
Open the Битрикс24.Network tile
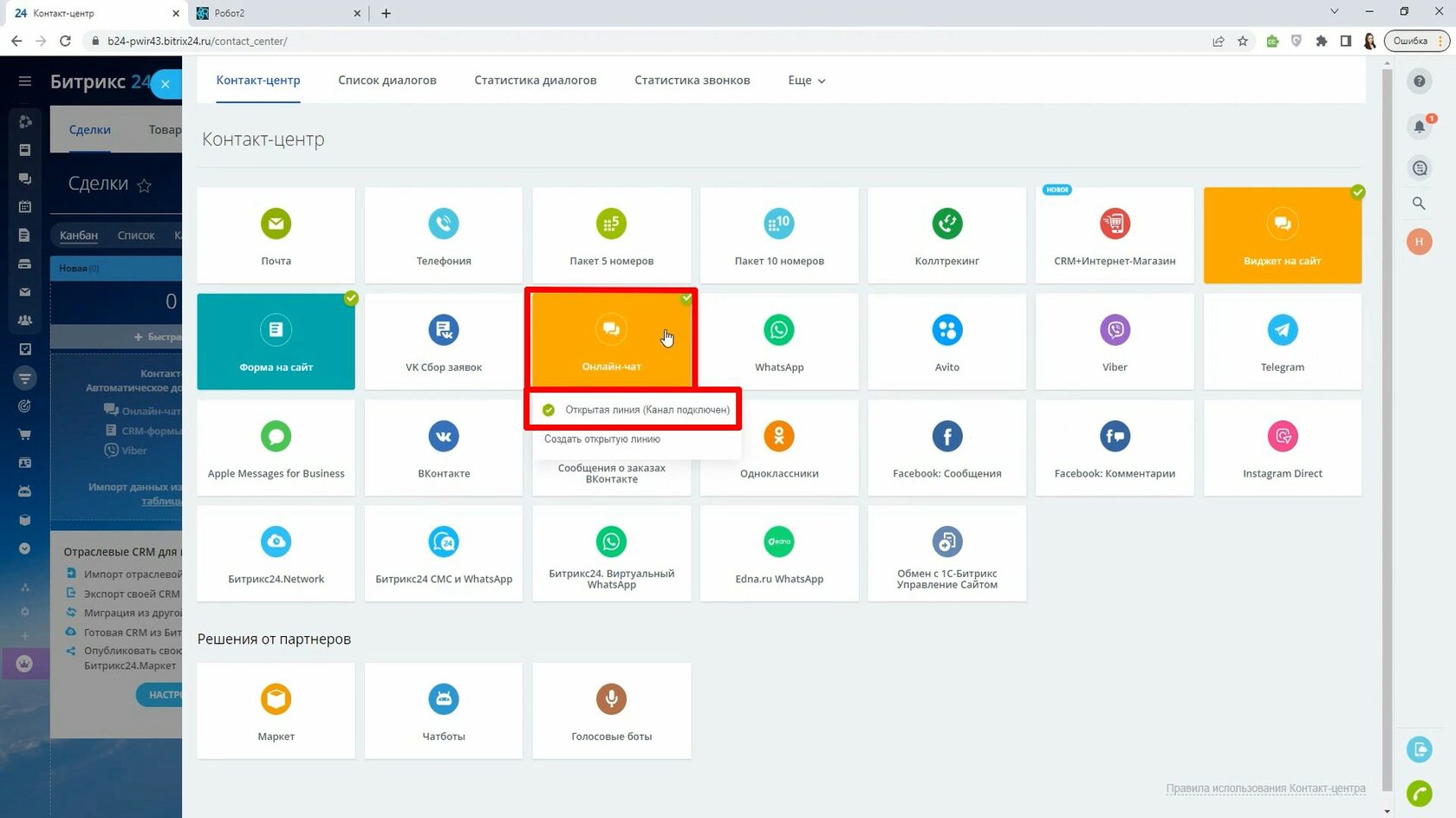(x=276, y=554)
